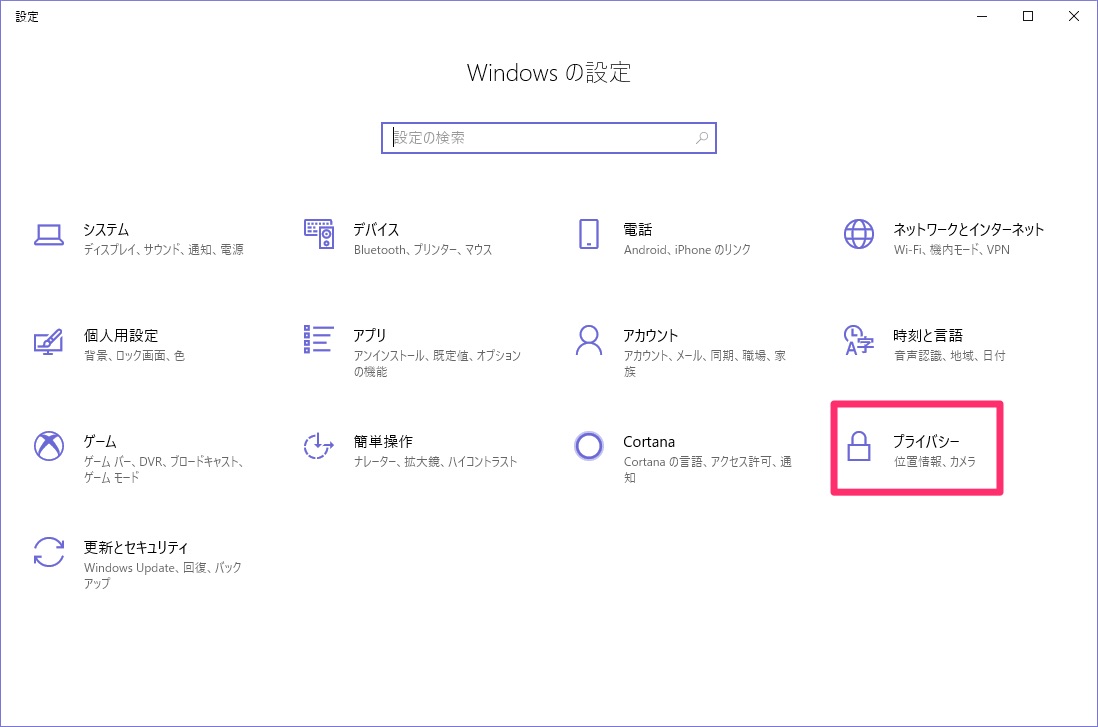Click the Personalization pen-and-monitor icon
Viewport: 1098px width, 727px height.
48,342
